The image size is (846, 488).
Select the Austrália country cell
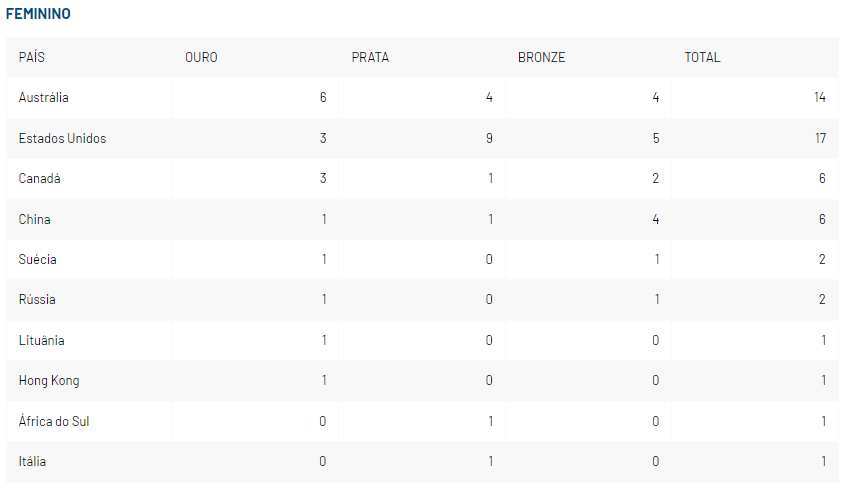[43, 98]
